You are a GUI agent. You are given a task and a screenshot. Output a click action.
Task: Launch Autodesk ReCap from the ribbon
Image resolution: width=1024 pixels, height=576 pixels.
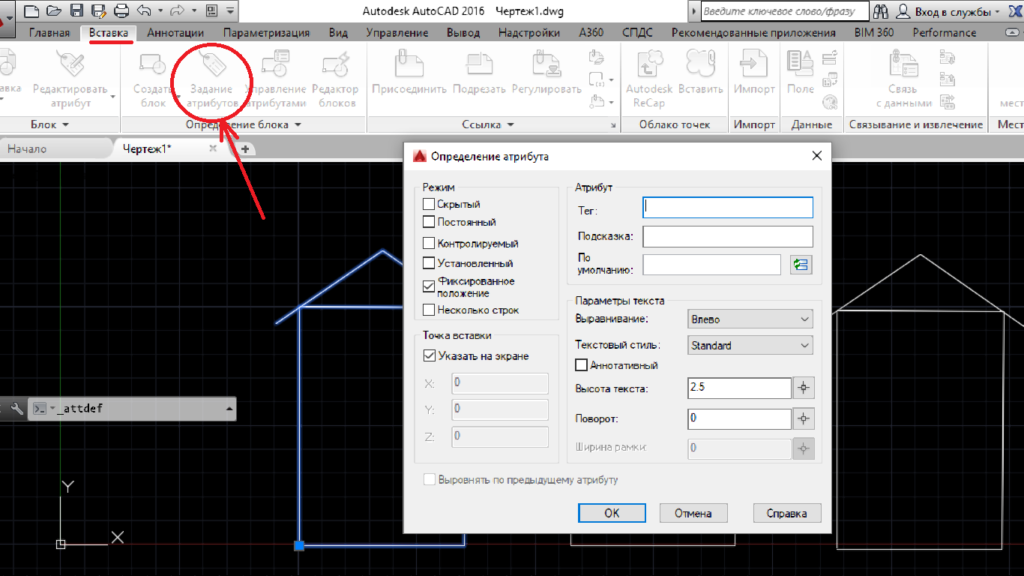pos(650,68)
